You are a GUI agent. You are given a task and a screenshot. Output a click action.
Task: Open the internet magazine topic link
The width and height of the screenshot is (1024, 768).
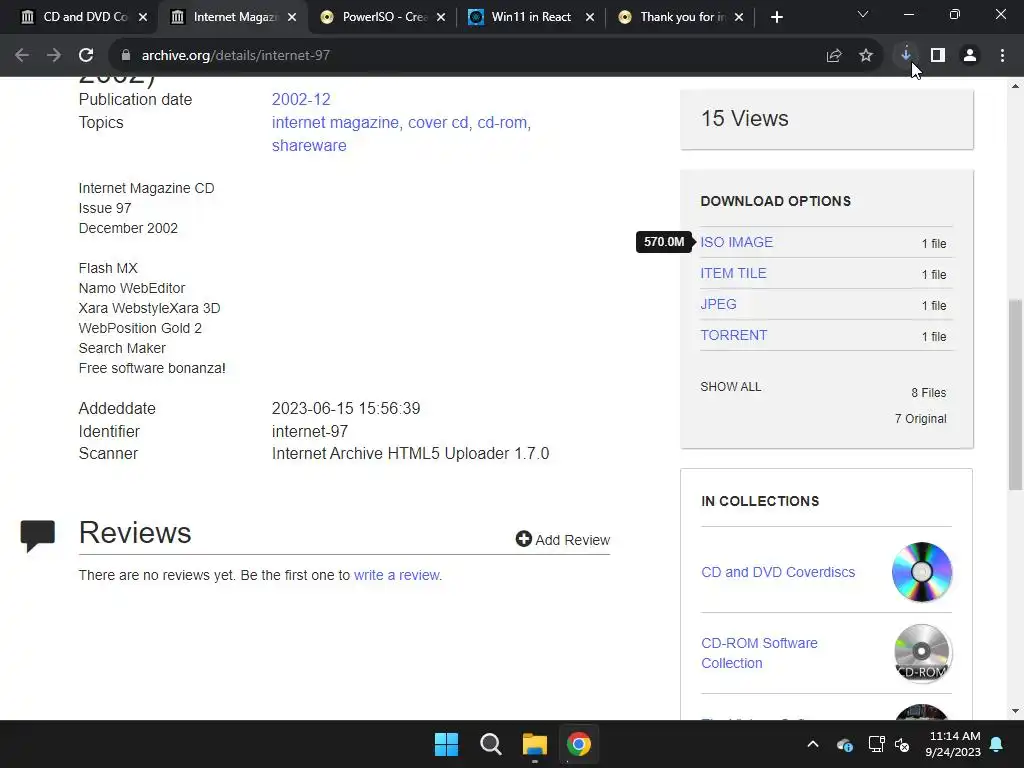[x=335, y=122]
